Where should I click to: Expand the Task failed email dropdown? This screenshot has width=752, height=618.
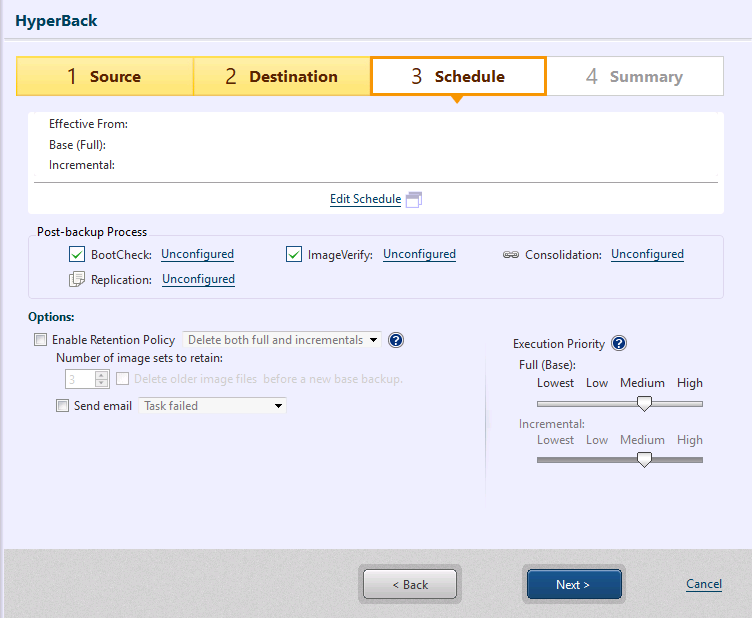212,406
